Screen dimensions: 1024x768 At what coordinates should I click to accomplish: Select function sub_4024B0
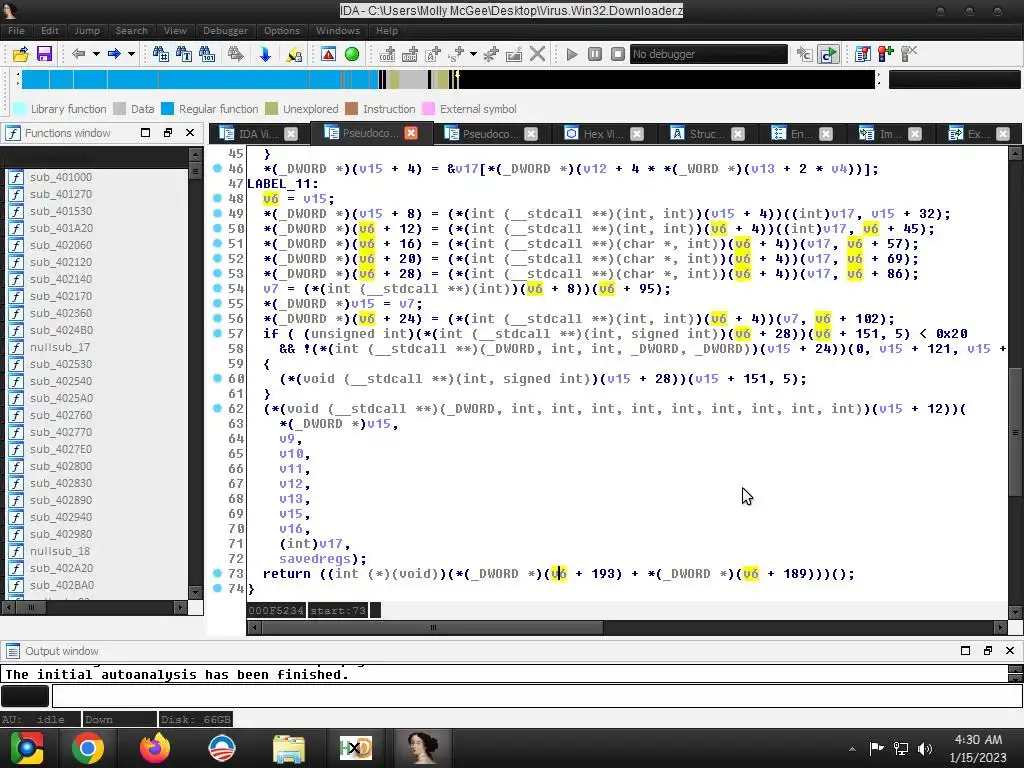click(x=61, y=330)
